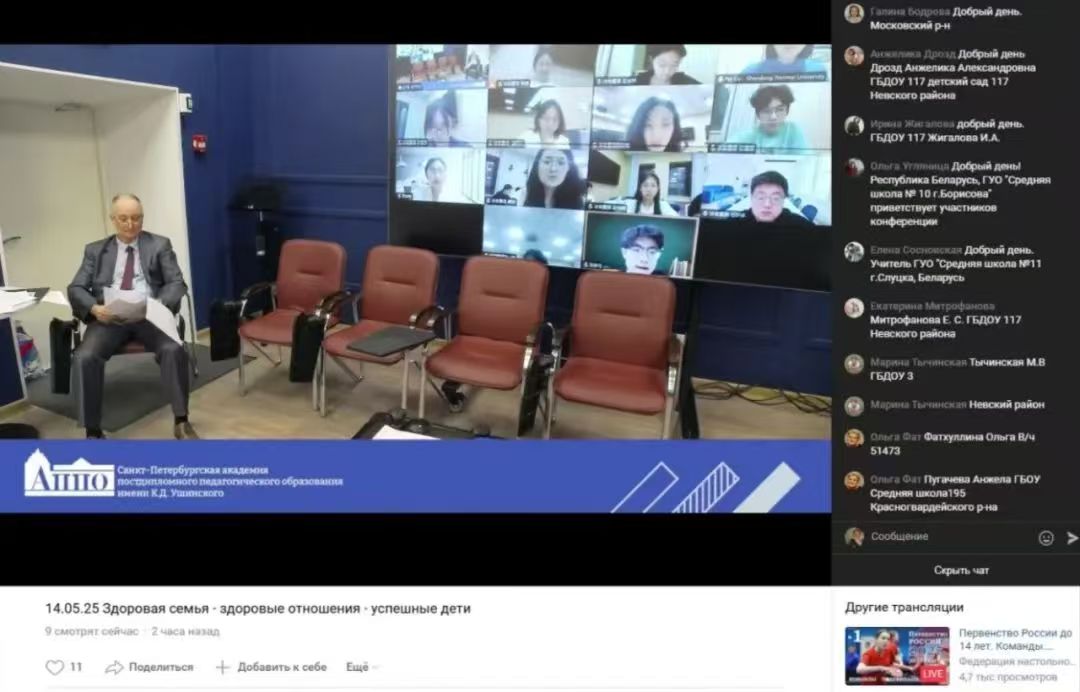Open the emoji picker in the chat
1080x692 pixels.
click(1046, 538)
